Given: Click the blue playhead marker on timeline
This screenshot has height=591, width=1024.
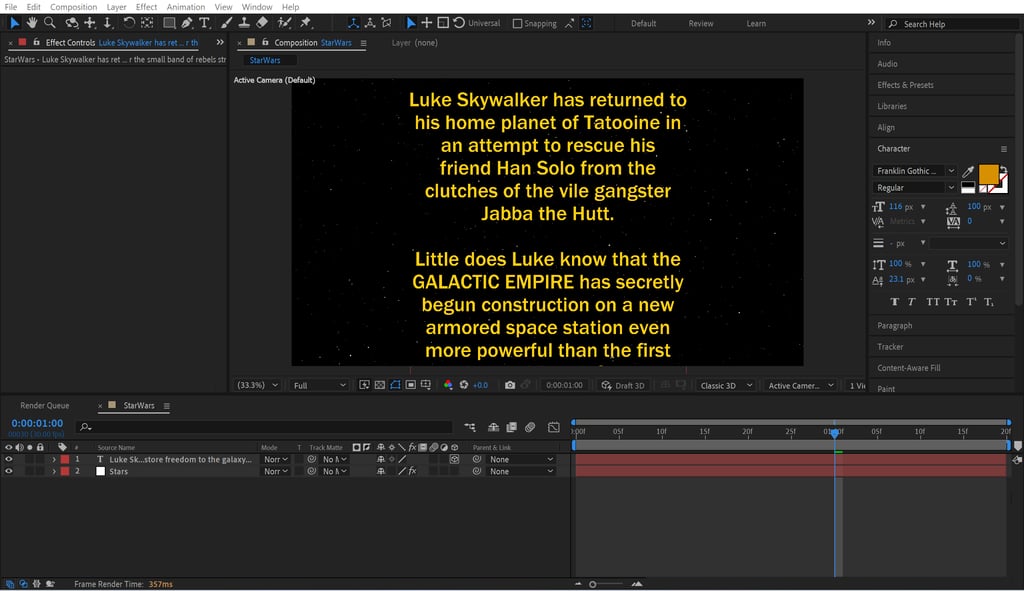Looking at the screenshot, I should (835, 432).
